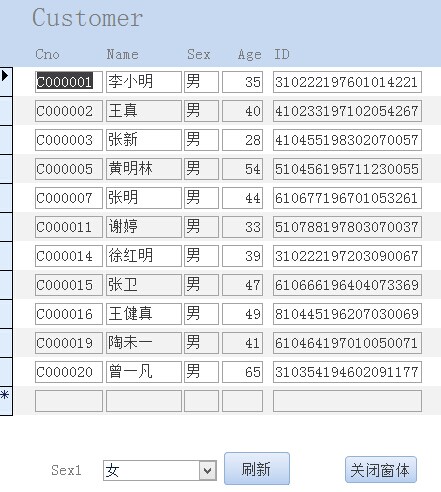Viewport: 441px width, 492px height.
Task: Click the Sex field for customer C000007
Action: (201, 198)
